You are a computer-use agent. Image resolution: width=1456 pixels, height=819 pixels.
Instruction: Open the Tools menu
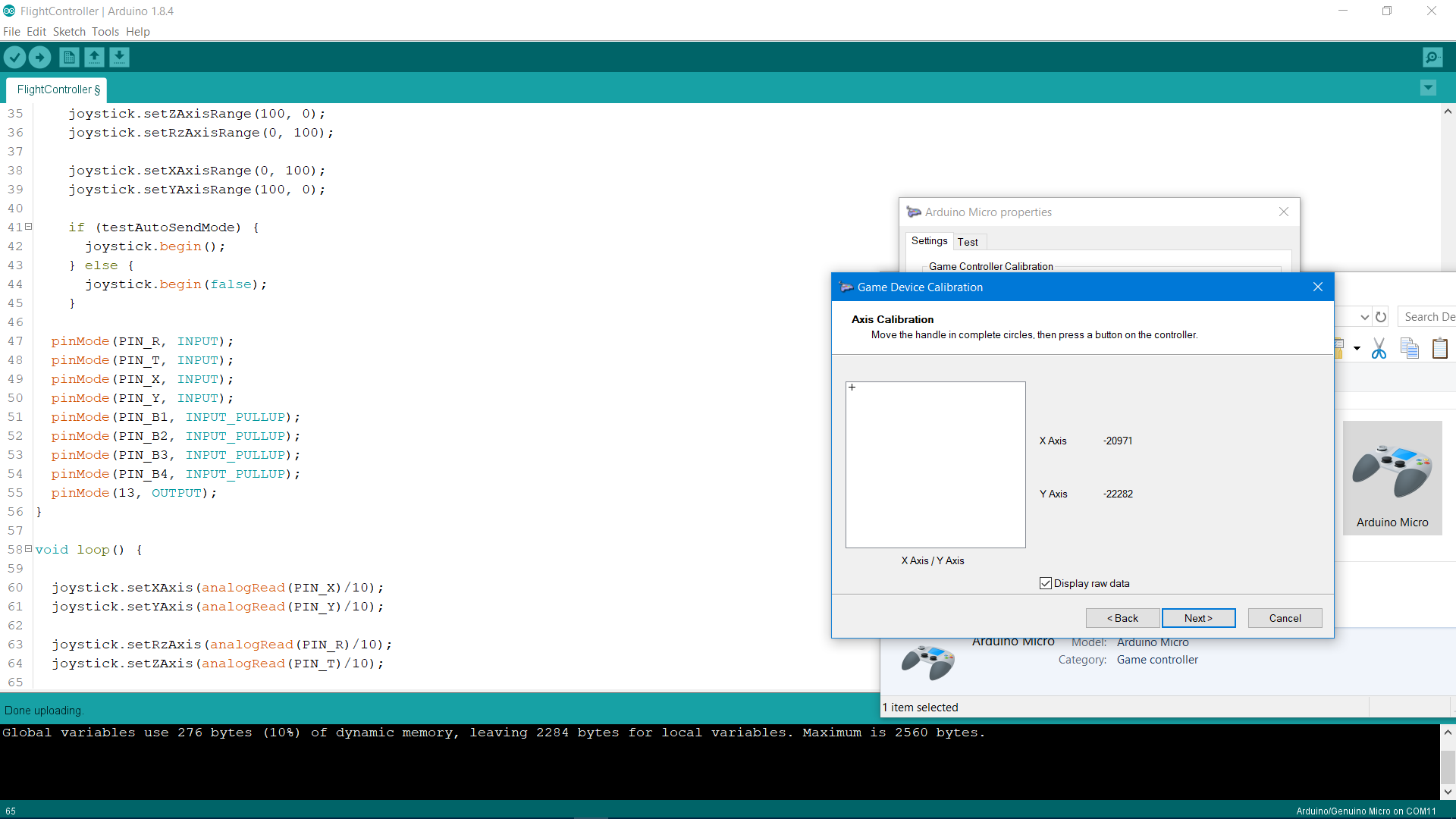[x=105, y=32]
